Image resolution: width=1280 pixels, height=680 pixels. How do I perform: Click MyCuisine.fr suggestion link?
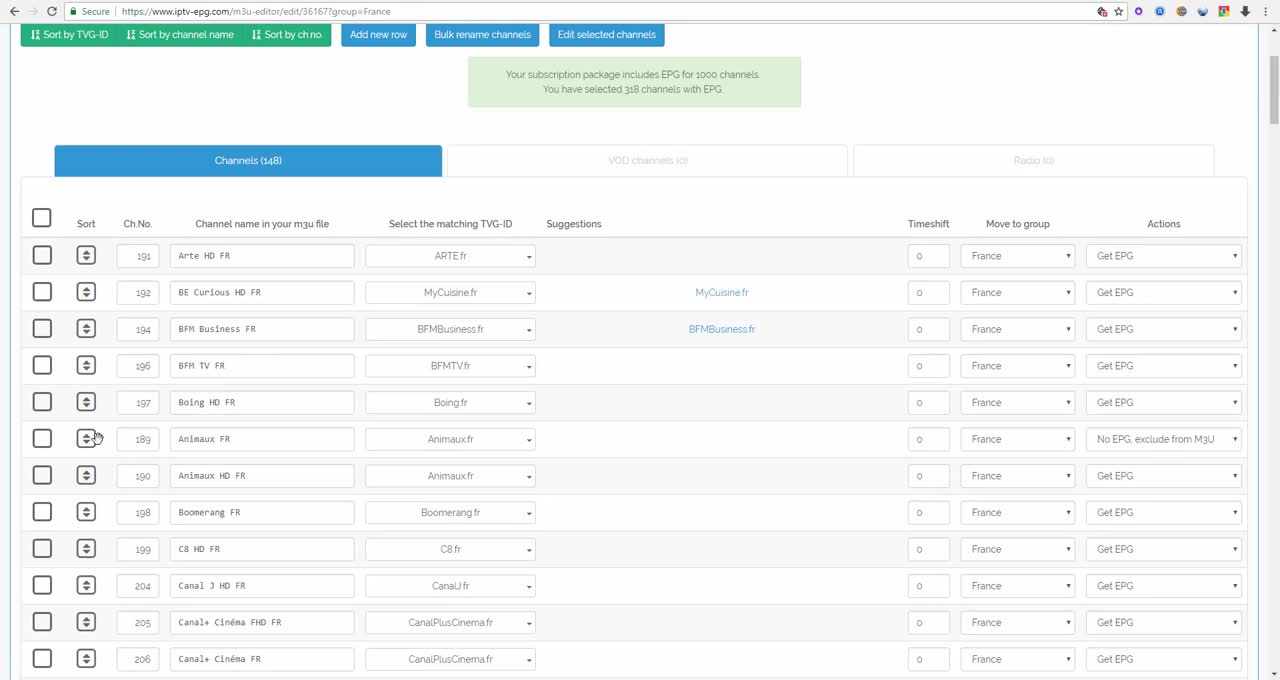click(722, 292)
